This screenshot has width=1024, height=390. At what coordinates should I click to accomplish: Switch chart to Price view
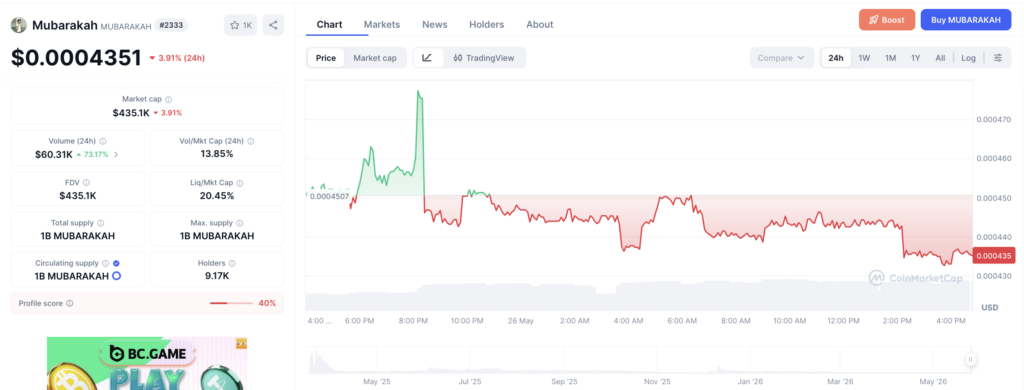coord(326,57)
